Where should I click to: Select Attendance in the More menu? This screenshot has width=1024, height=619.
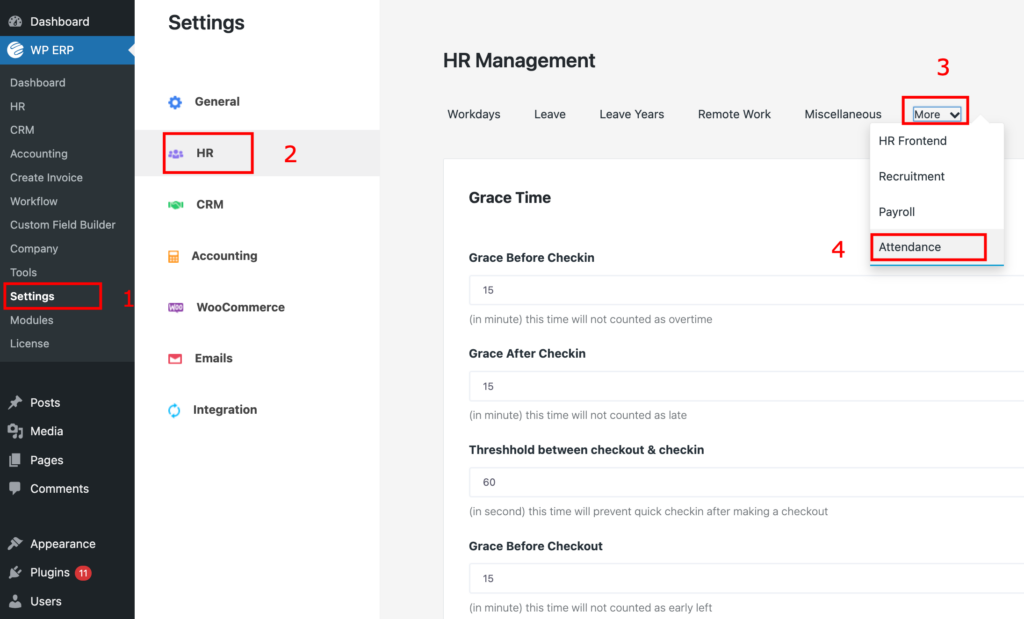click(936, 247)
